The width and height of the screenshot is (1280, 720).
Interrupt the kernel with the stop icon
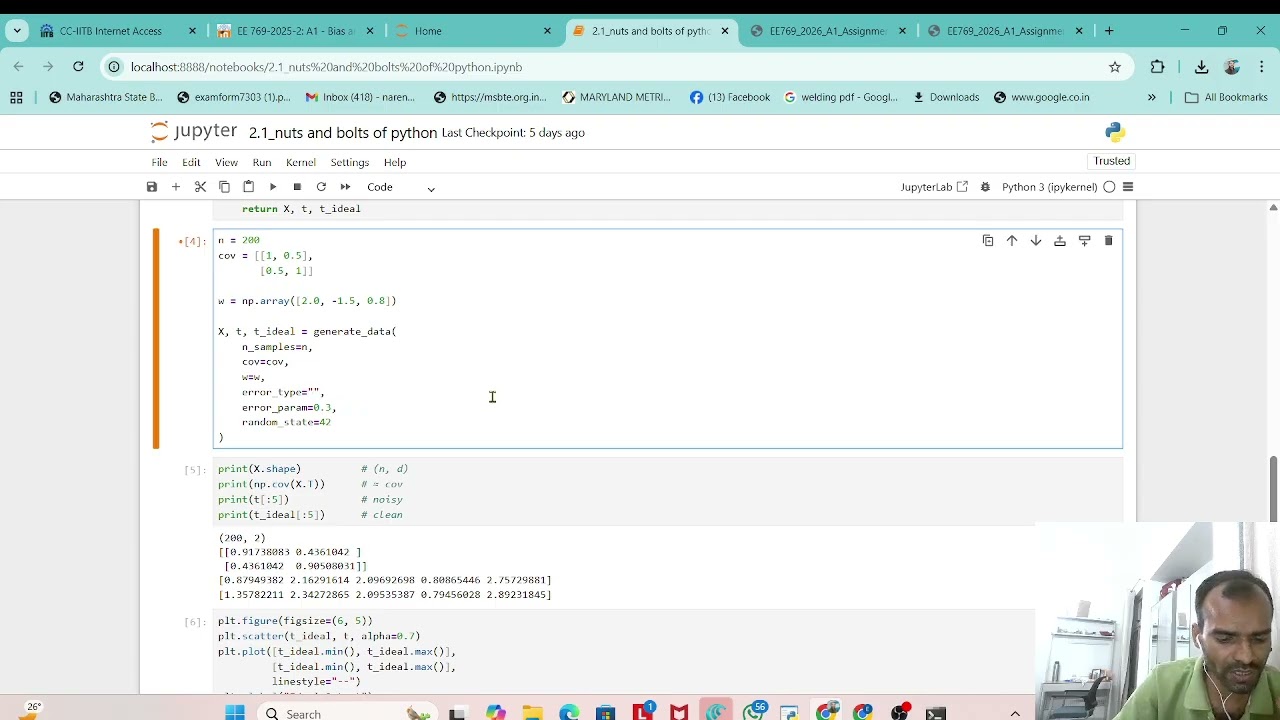297,187
